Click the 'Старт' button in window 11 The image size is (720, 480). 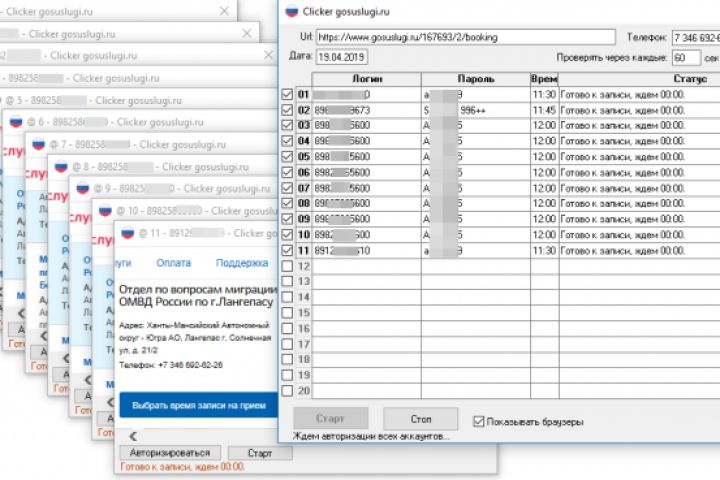pos(260,453)
